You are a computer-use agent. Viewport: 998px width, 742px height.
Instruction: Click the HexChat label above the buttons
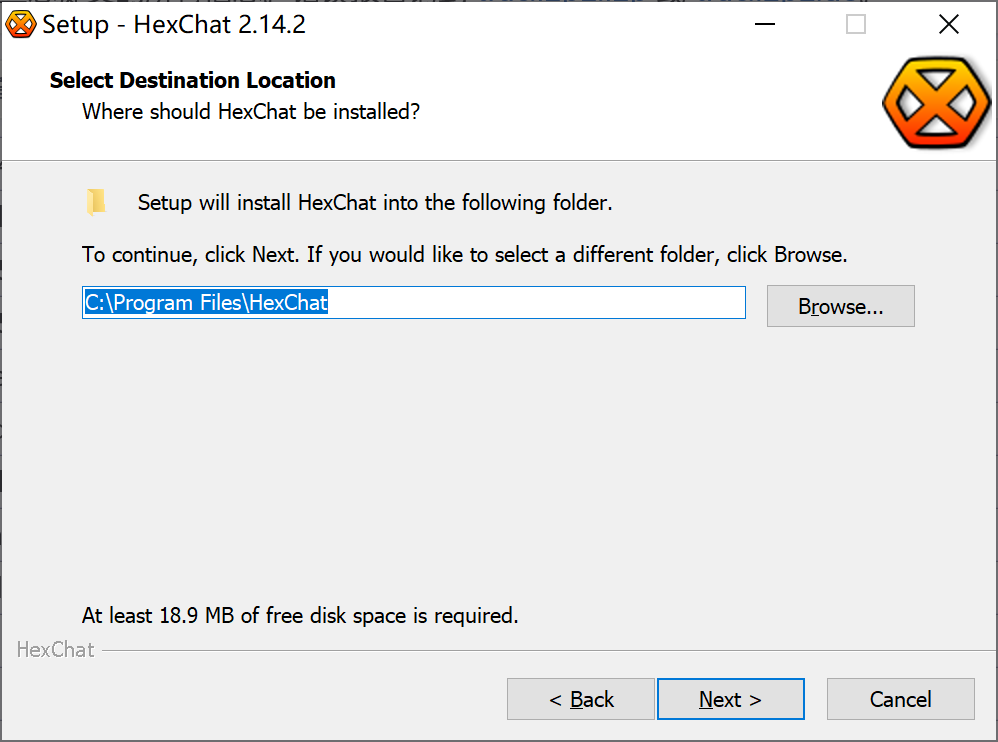pyautogui.click(x=56, y=650)
